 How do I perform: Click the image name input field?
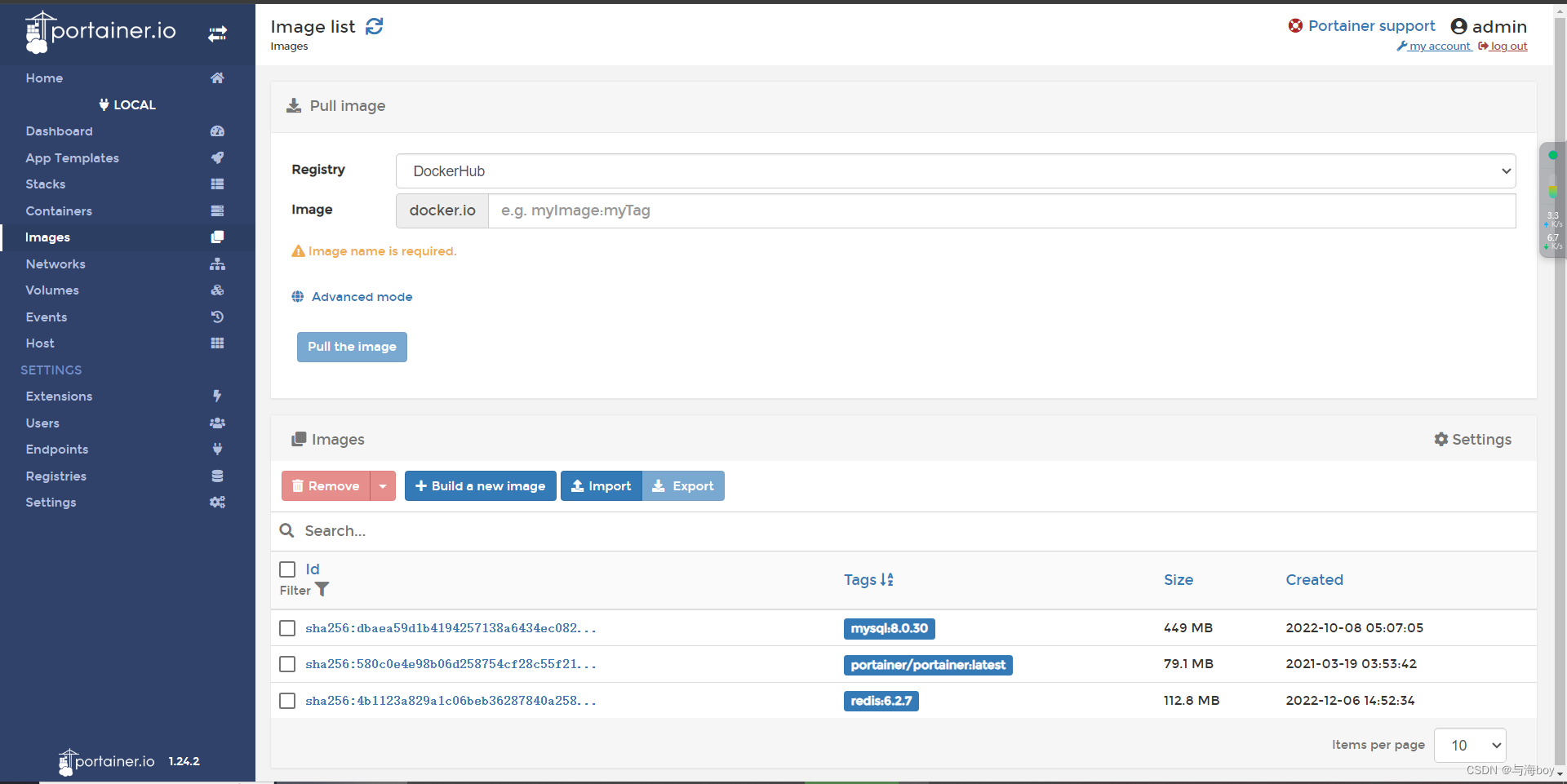pos(1001,210)
